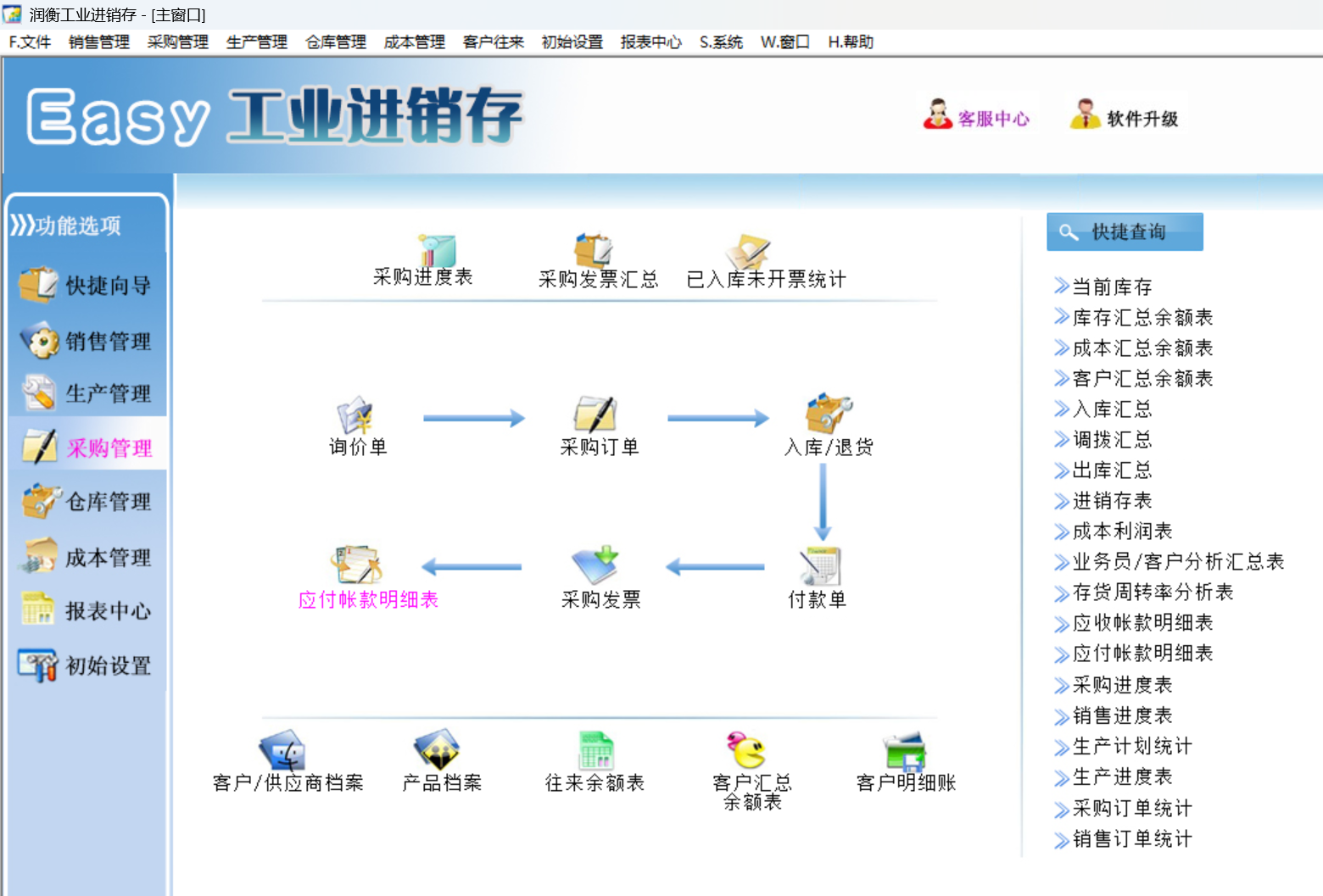Screen dimensions: 1323x896
Task: Click the 询价单 inquiry icon
Action: 354,415
